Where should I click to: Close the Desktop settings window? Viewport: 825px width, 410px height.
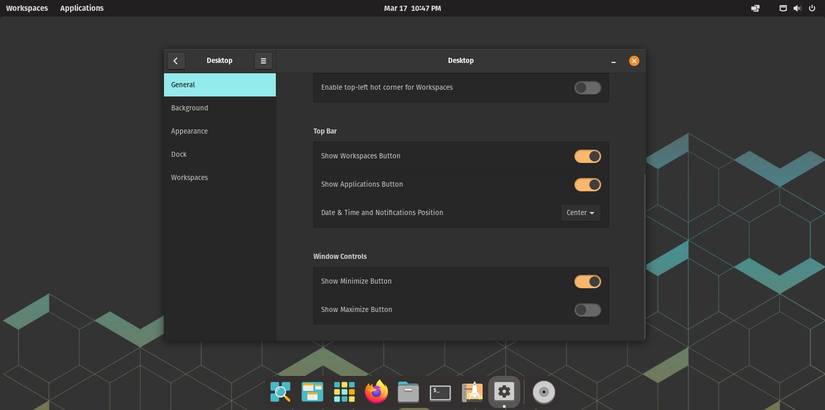pos(634,61)
